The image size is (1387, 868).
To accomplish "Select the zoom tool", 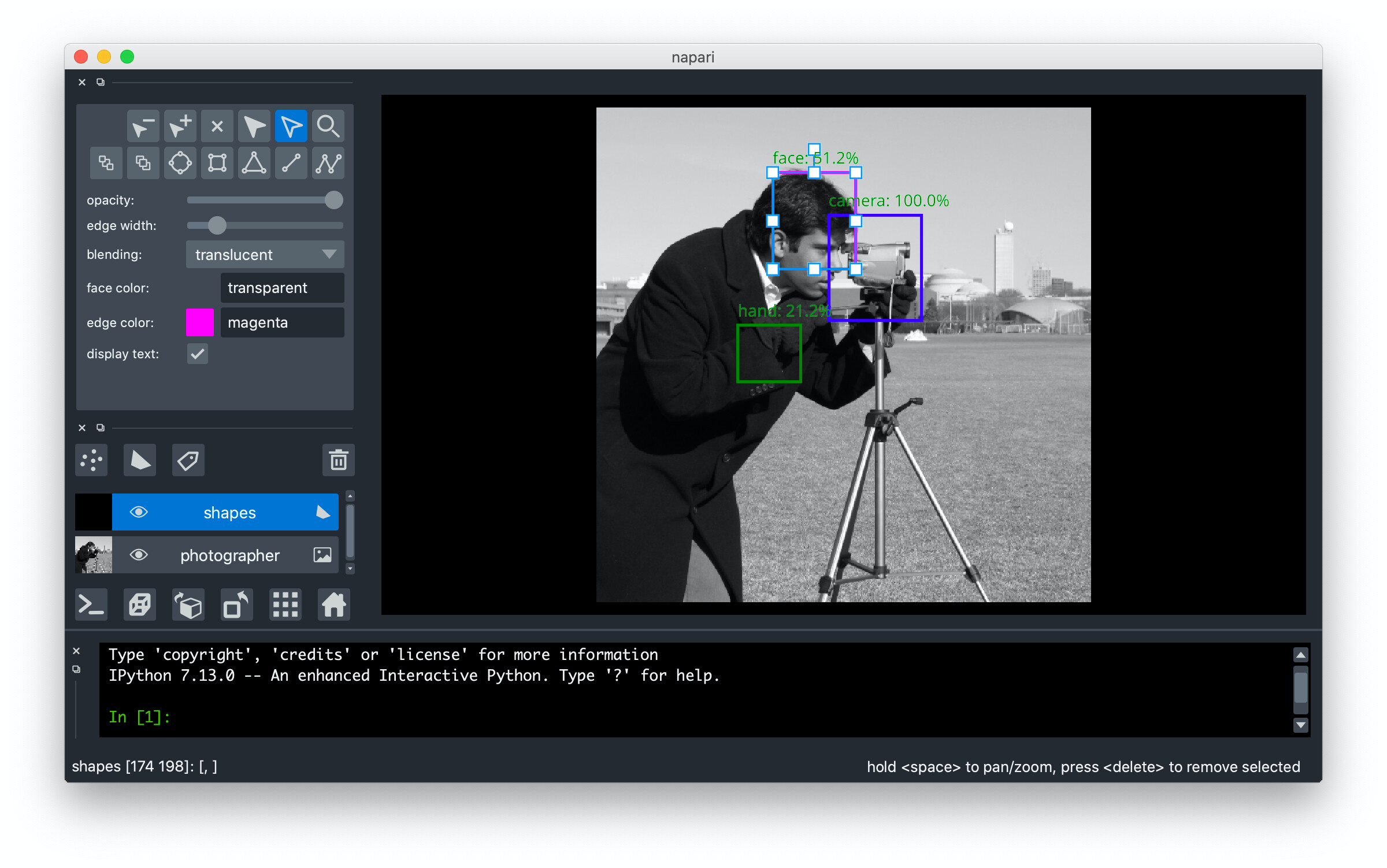I will [328, 125].
